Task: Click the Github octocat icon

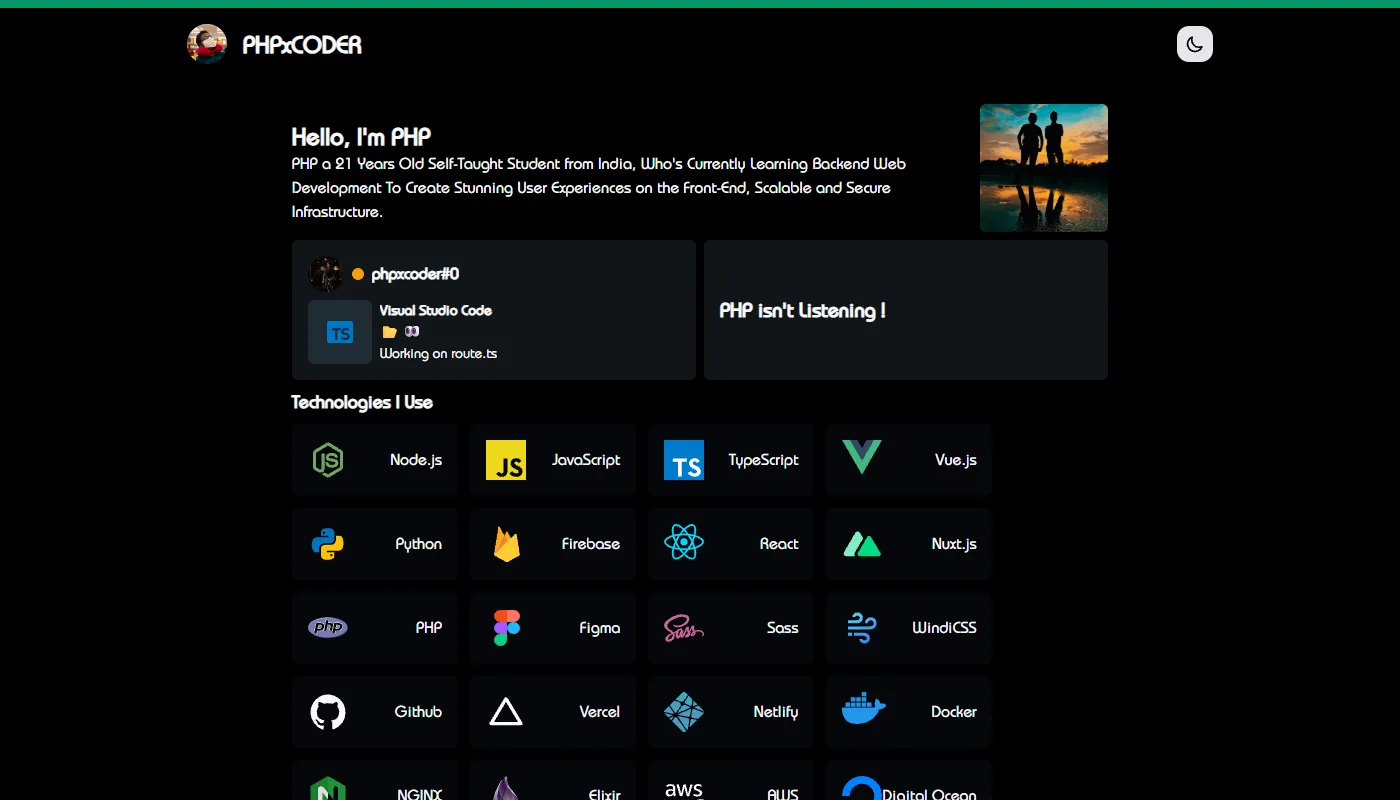Action: (x=328, y=712)
